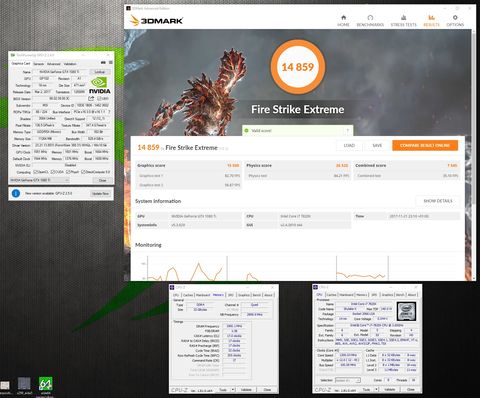Click the GPU-Z BIOS share/export icon

(x=91, y=98)
